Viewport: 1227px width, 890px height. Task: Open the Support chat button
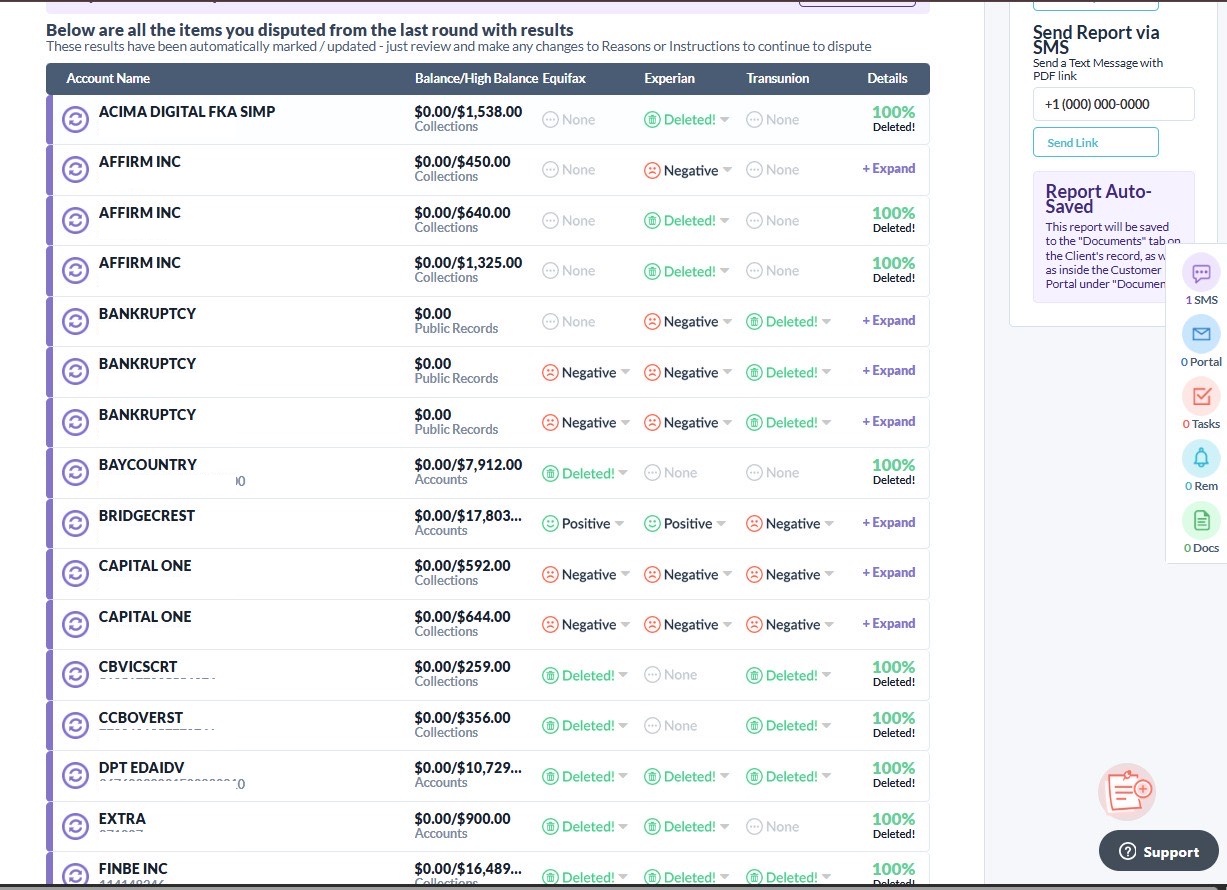(x=1158, y=851)
